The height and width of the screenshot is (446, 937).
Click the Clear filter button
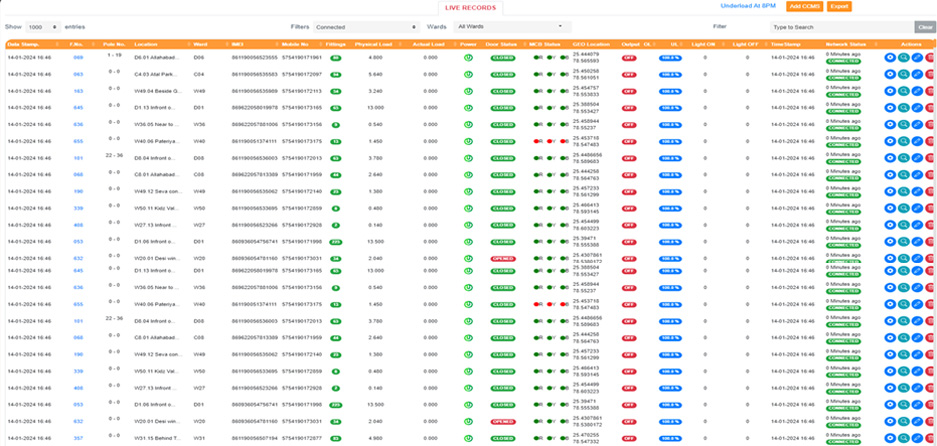925,27
